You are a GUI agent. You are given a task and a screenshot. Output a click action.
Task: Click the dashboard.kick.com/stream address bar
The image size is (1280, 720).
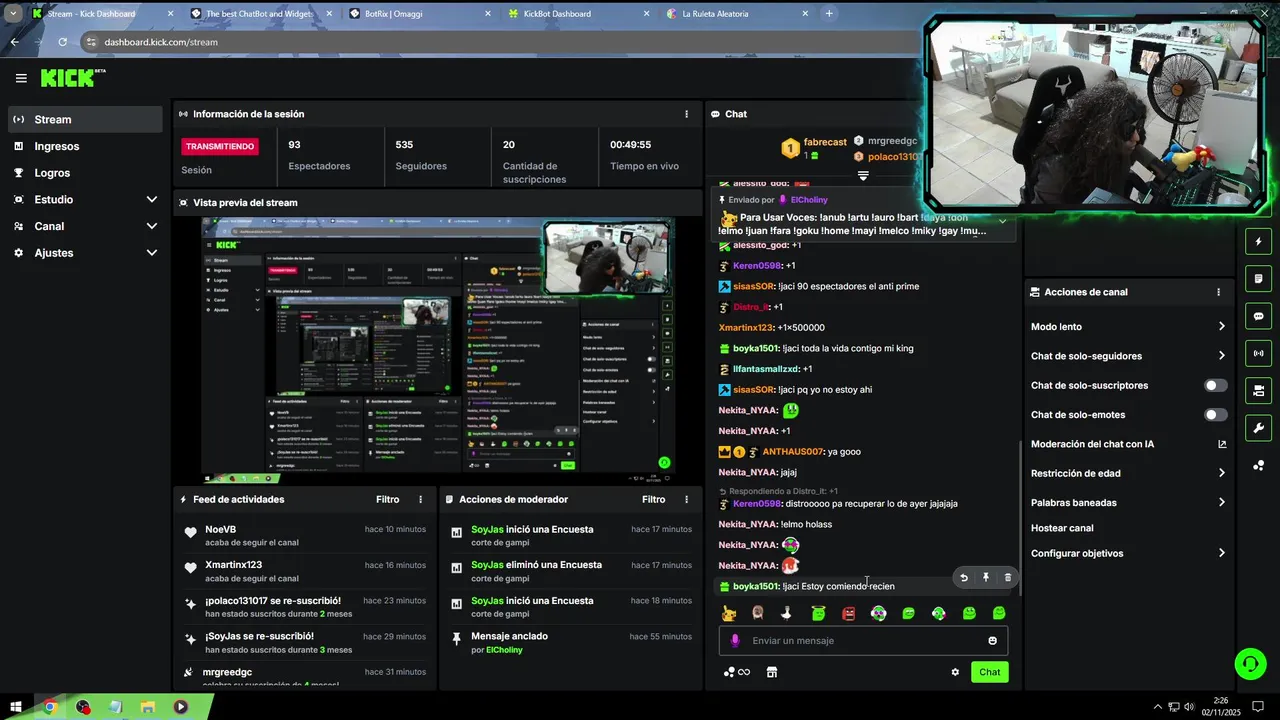(x=160, y=42)
